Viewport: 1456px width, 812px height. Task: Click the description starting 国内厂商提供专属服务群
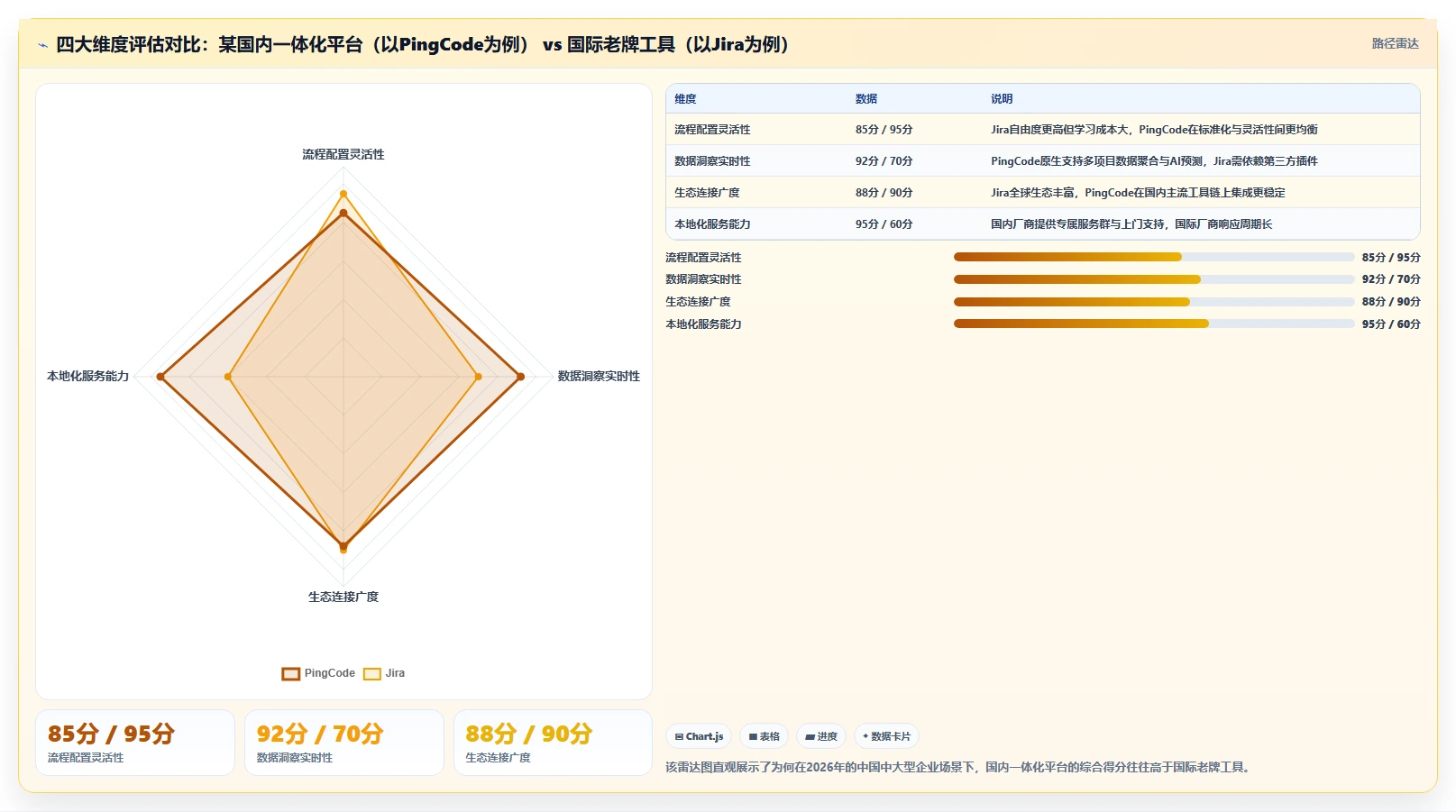[x=1131, y=224]
